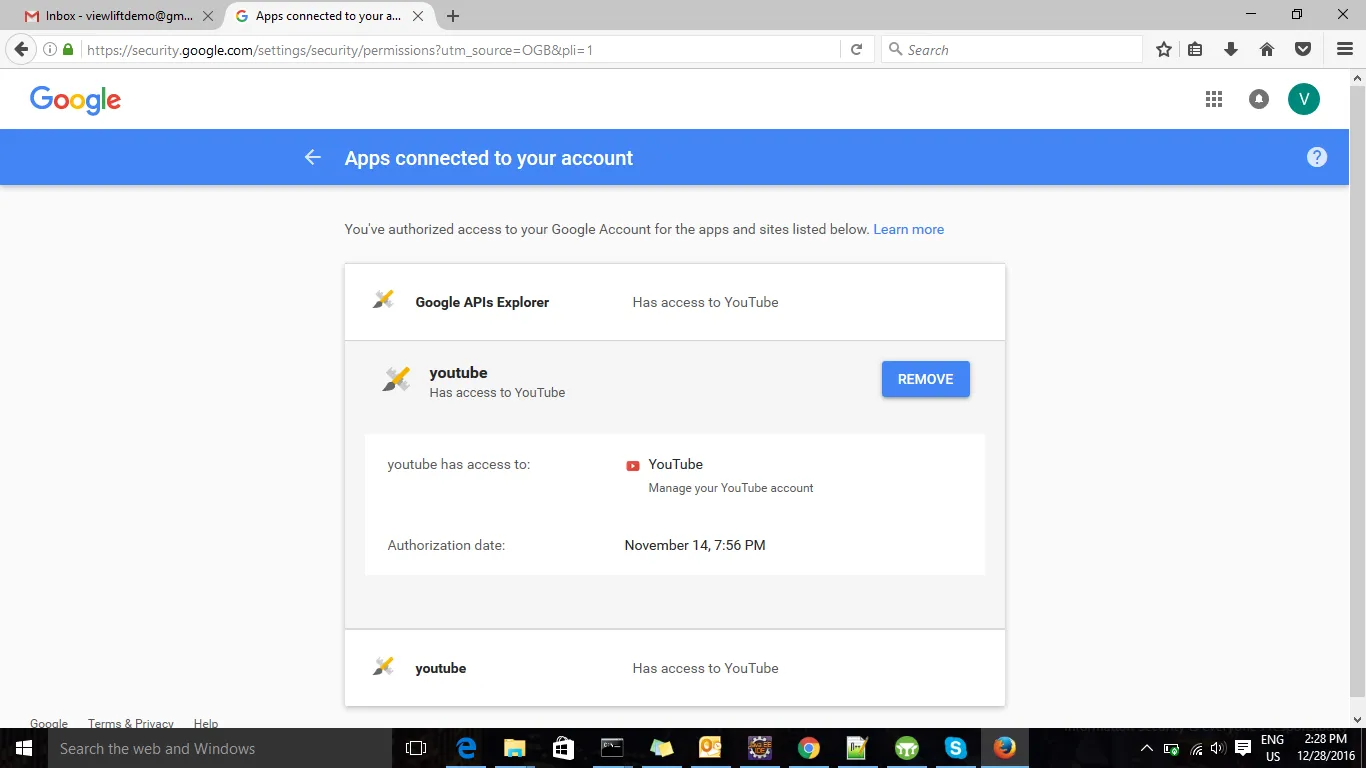Show your bookmarks list
The width and height of the screenshot is (1366, 768).
(1195, 49)
